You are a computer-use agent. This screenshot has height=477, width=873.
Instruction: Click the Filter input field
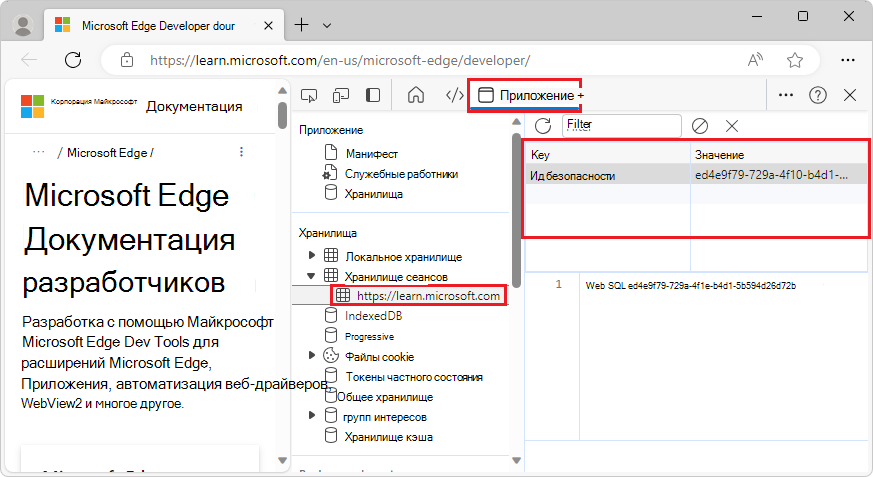[621, 125]
